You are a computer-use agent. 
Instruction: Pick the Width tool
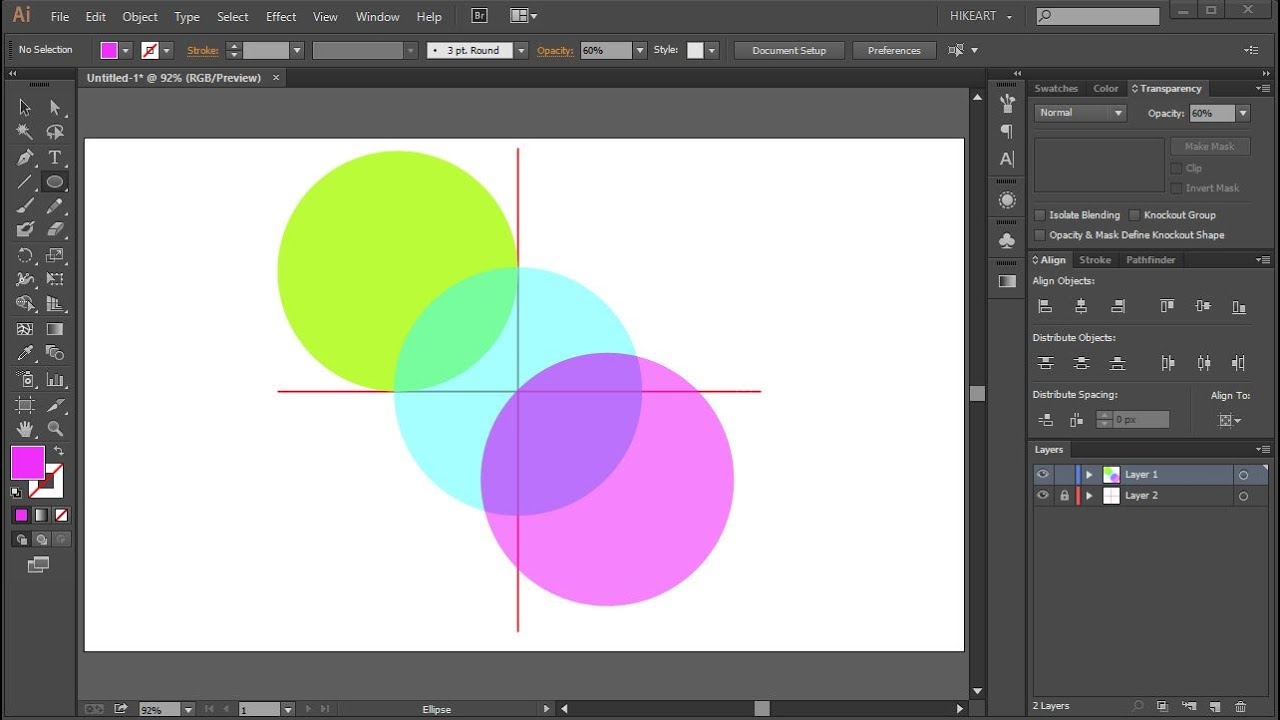pyautogui.click(x=25, y=279)
